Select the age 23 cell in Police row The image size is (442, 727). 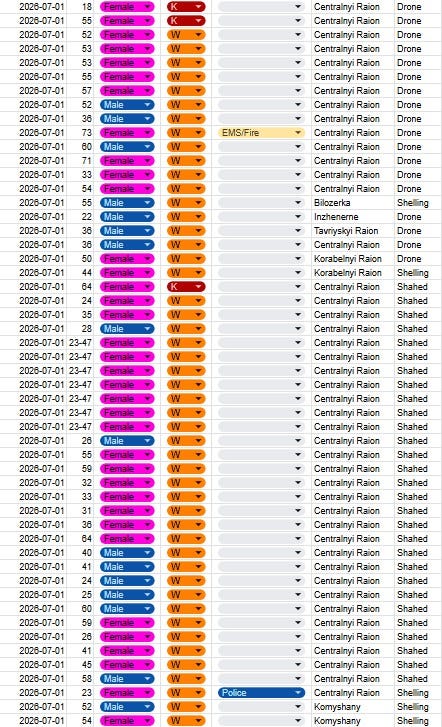click(80, 693)
